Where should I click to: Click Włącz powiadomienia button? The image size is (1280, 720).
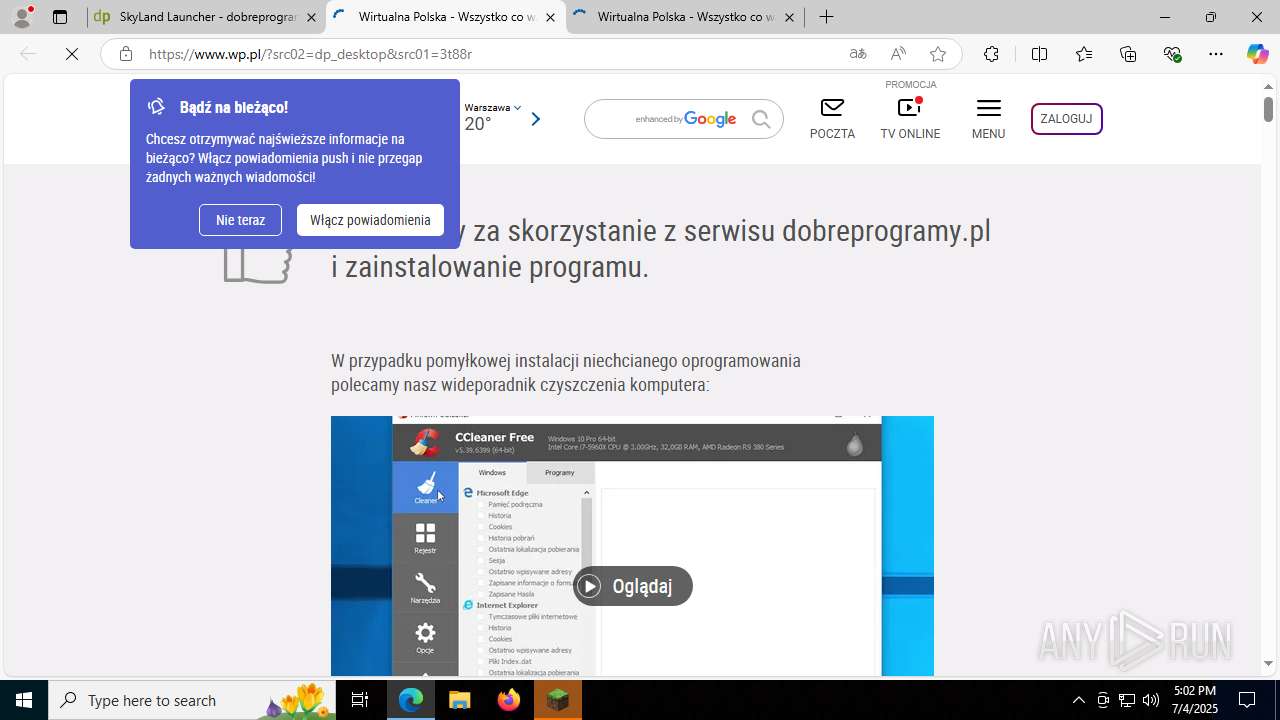370,220
